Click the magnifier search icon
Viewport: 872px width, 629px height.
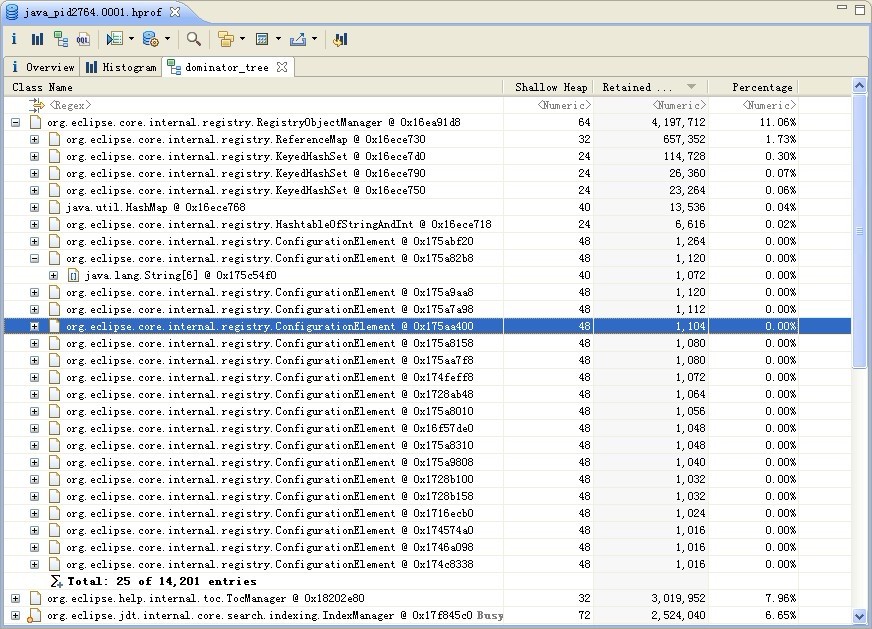click(194, 39)
